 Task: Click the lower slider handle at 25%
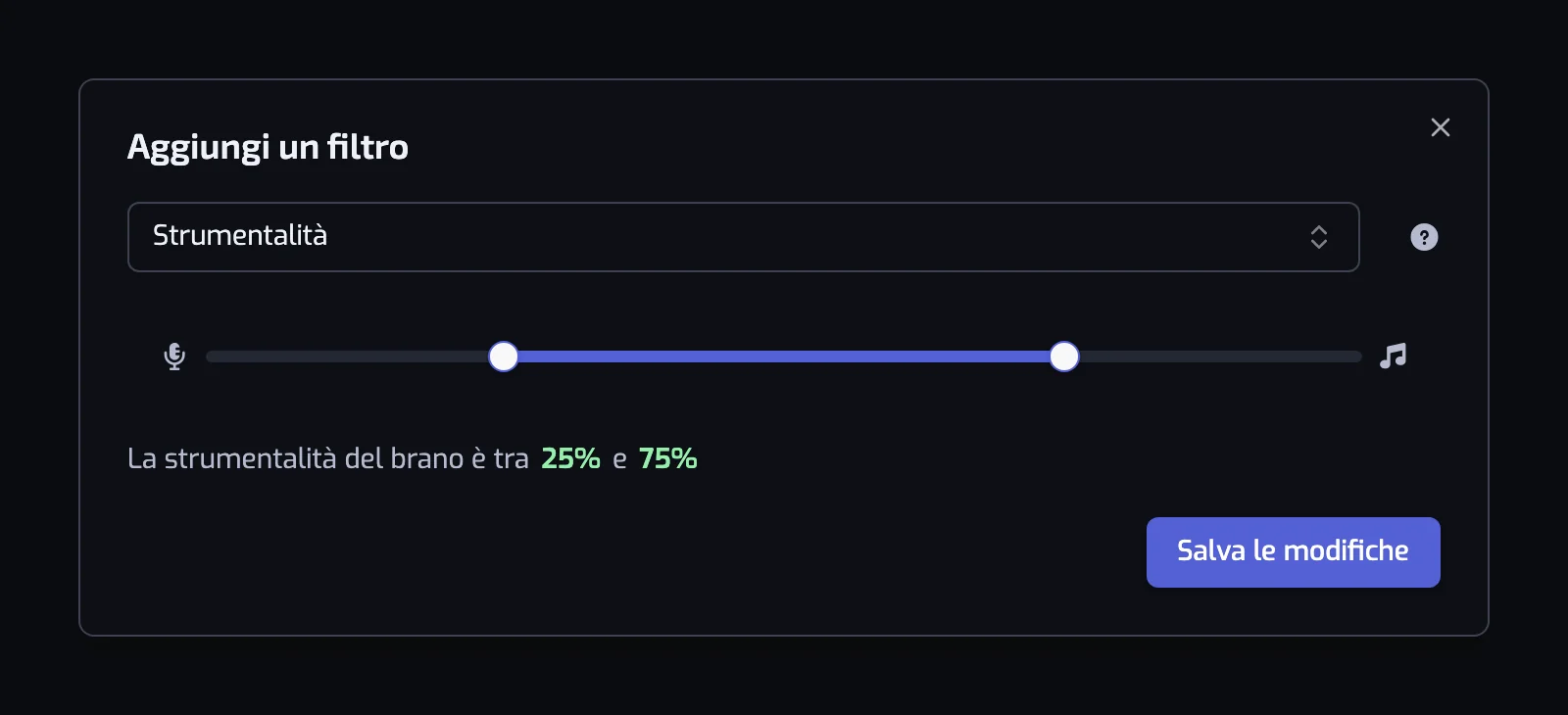[504, 357]
